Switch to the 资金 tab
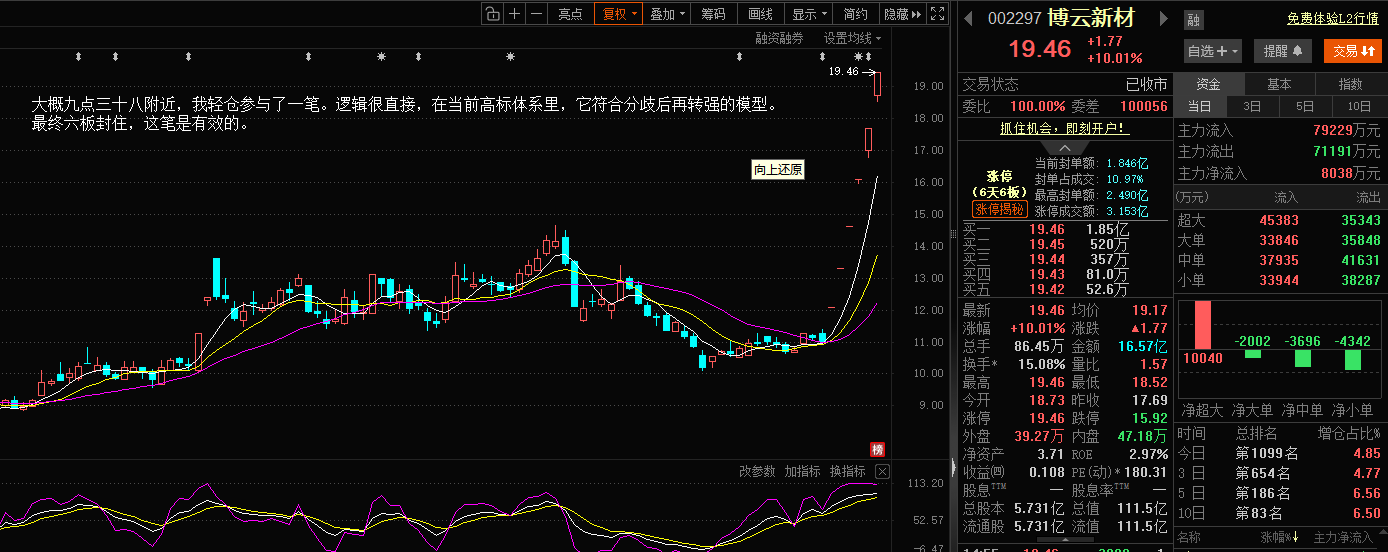The width and height of the screenshot is (1388, 552). 1208,85
